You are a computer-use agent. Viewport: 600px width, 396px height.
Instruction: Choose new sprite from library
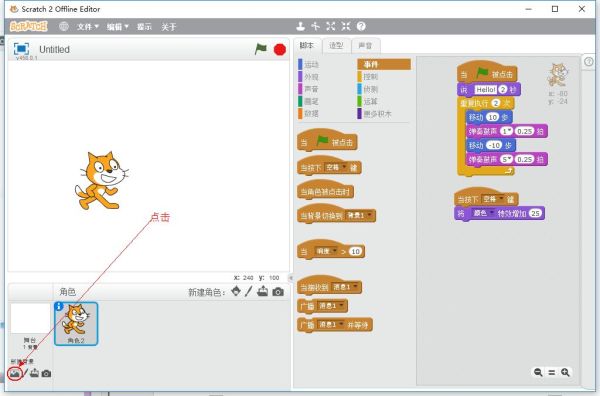236,292
